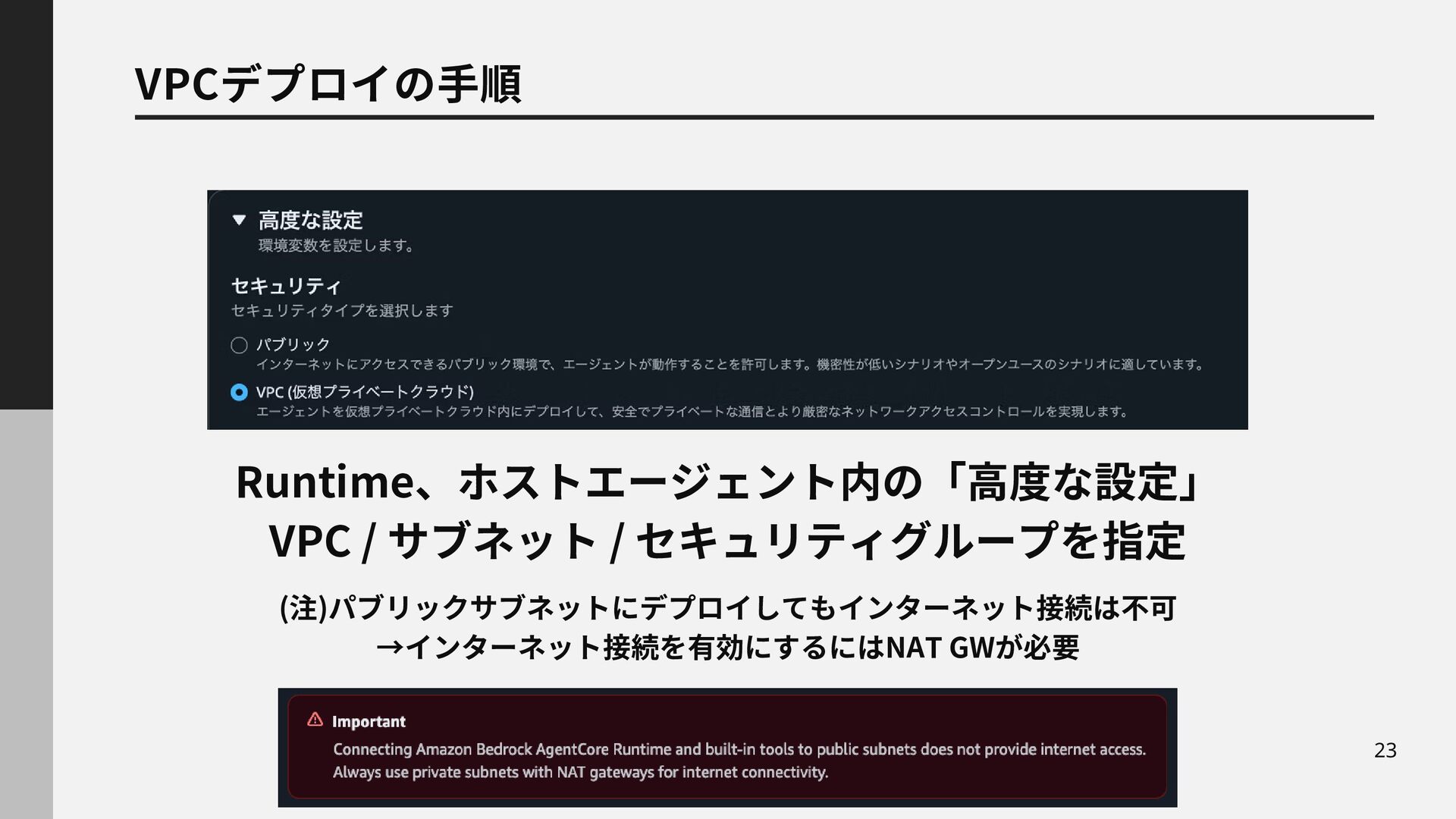This screenshot has height=819, width=1456.
Task: Click the VPC option description text
Action: 692,412
